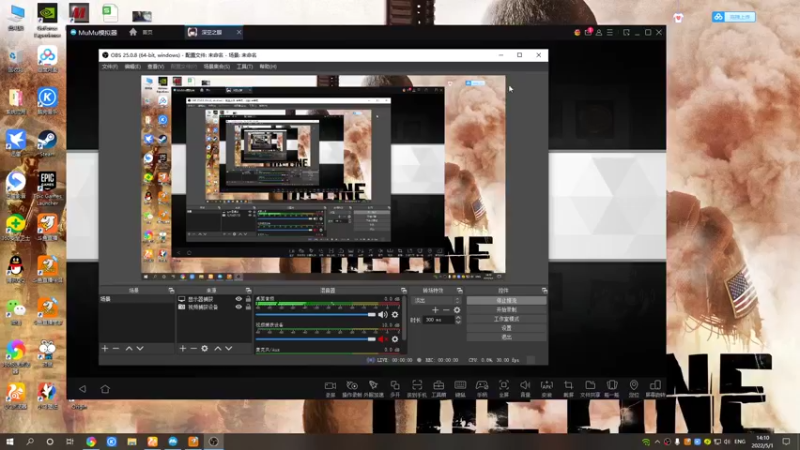Undock the Audio Mixer panel via header icon
The height and width of the screenshot is (450, 800).
(403, 290)
